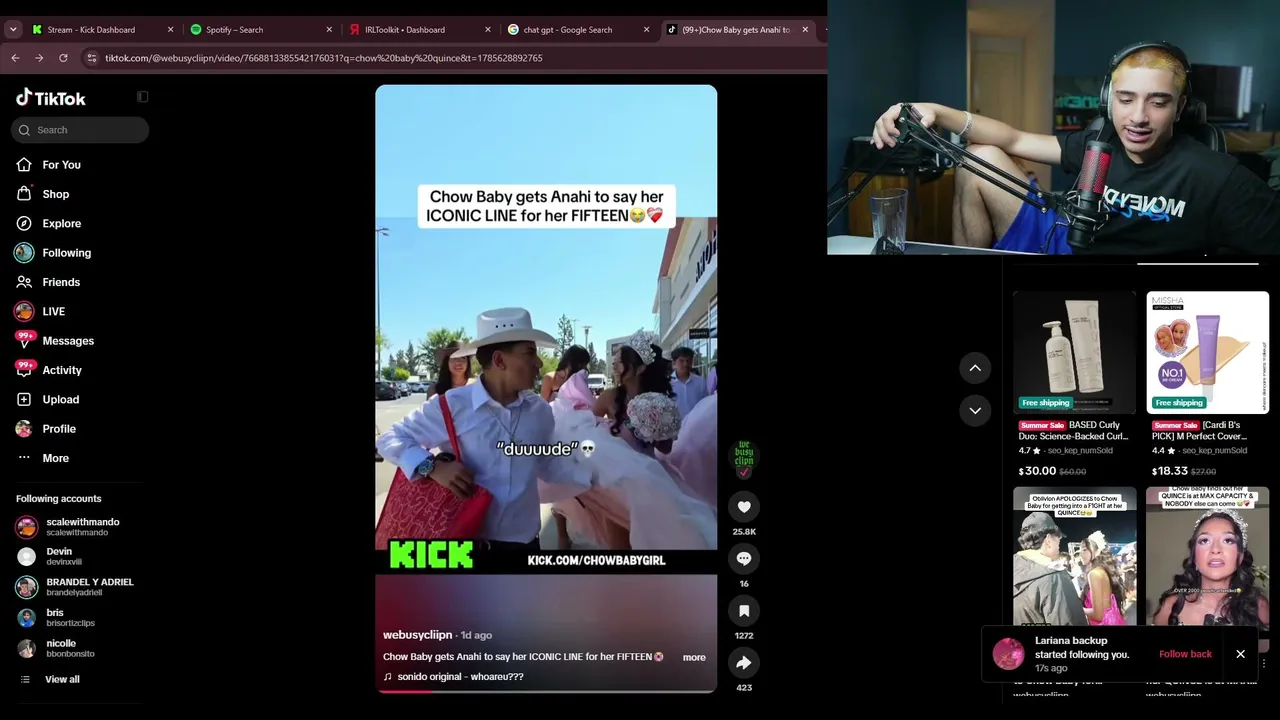Click the $18.33 product price
1280x720 pixels.
1170,471
